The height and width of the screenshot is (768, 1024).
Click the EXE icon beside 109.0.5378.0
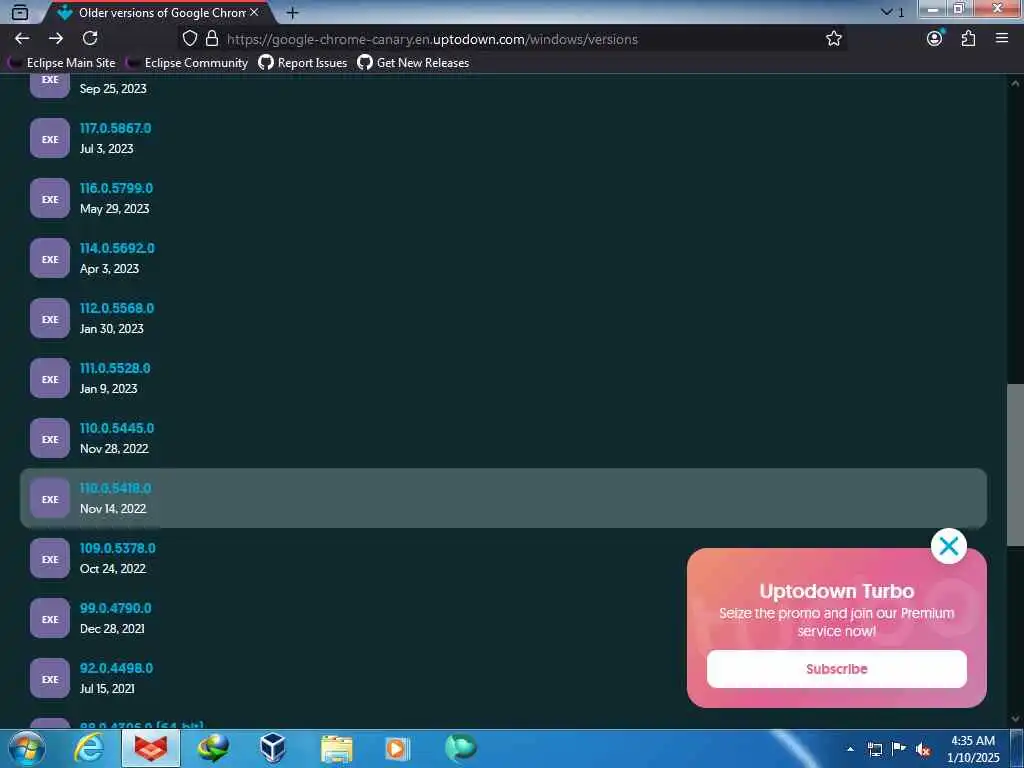50,559
